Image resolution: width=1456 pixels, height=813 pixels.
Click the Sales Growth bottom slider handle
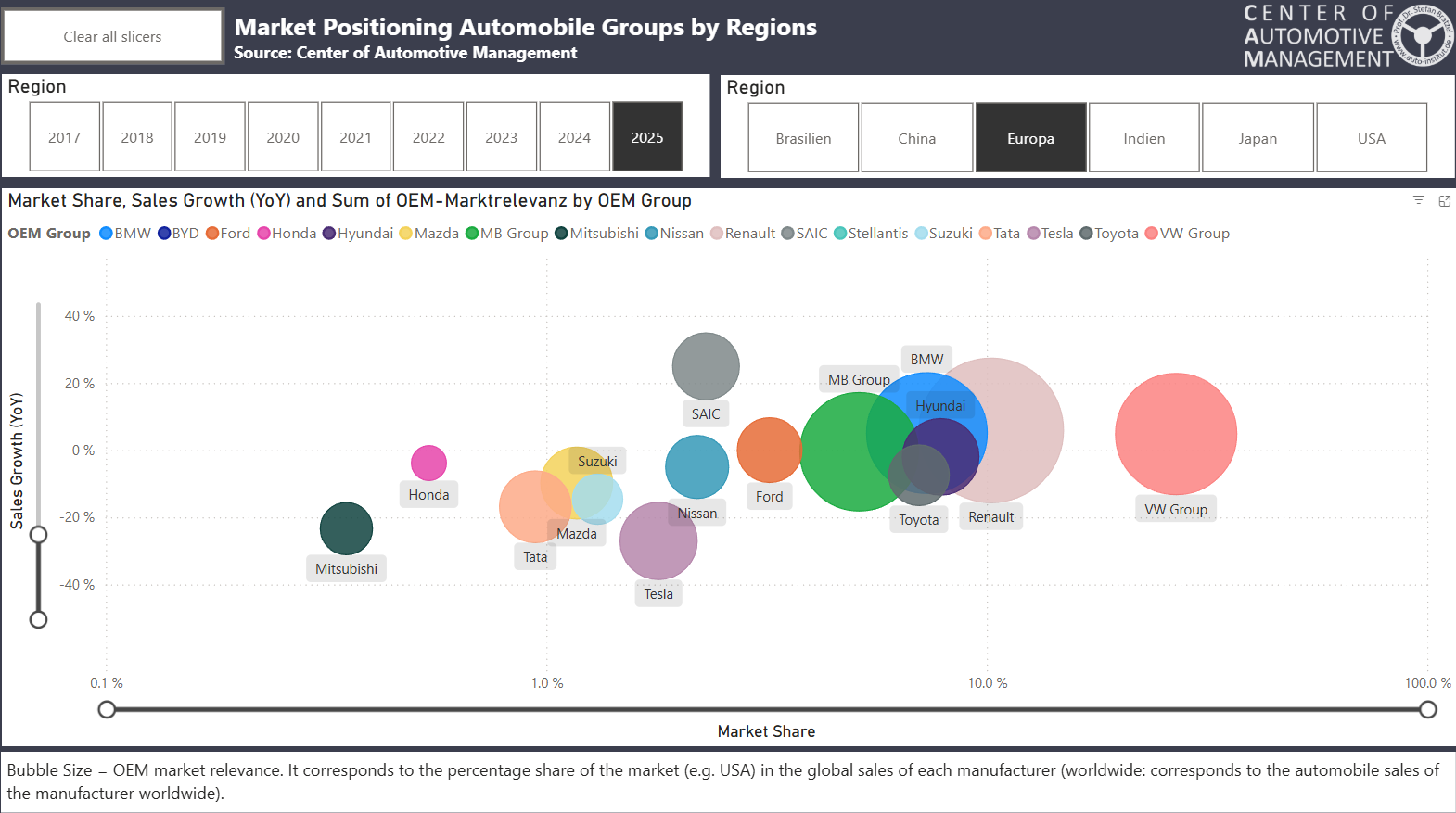click(38, 619)
